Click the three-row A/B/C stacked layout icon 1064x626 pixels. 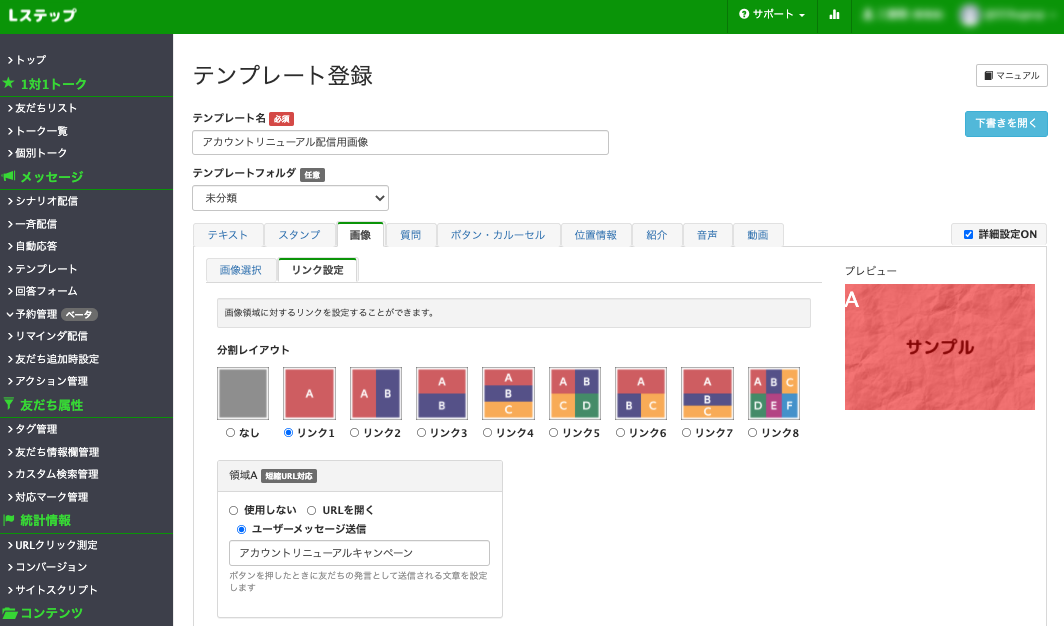click(508, 393)
